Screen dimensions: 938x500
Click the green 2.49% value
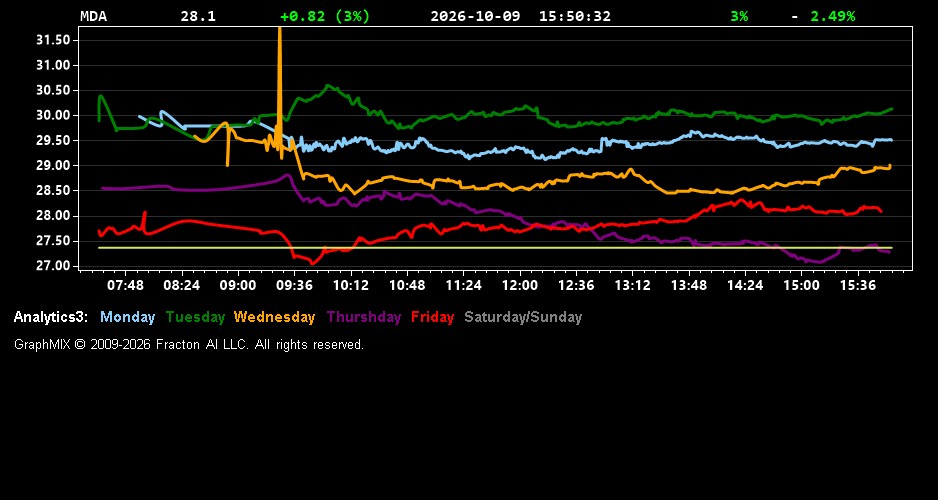click(833, 16)
